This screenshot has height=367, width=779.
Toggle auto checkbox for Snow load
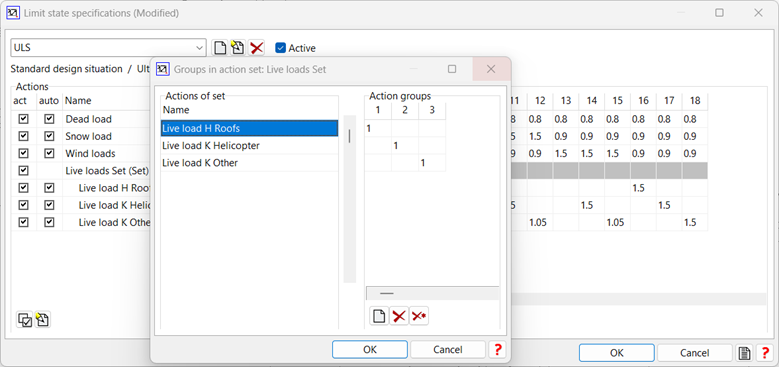49,136
